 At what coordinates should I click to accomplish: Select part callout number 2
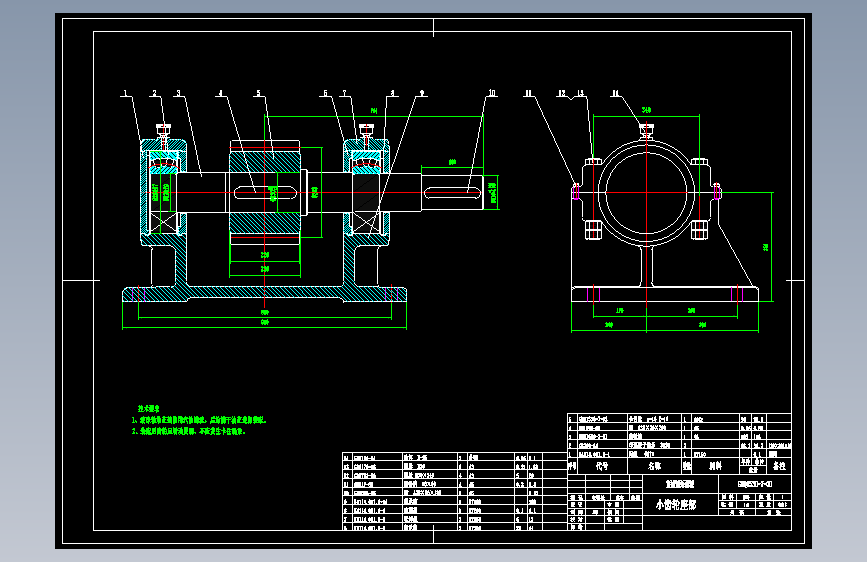click(x=155, y=93)
